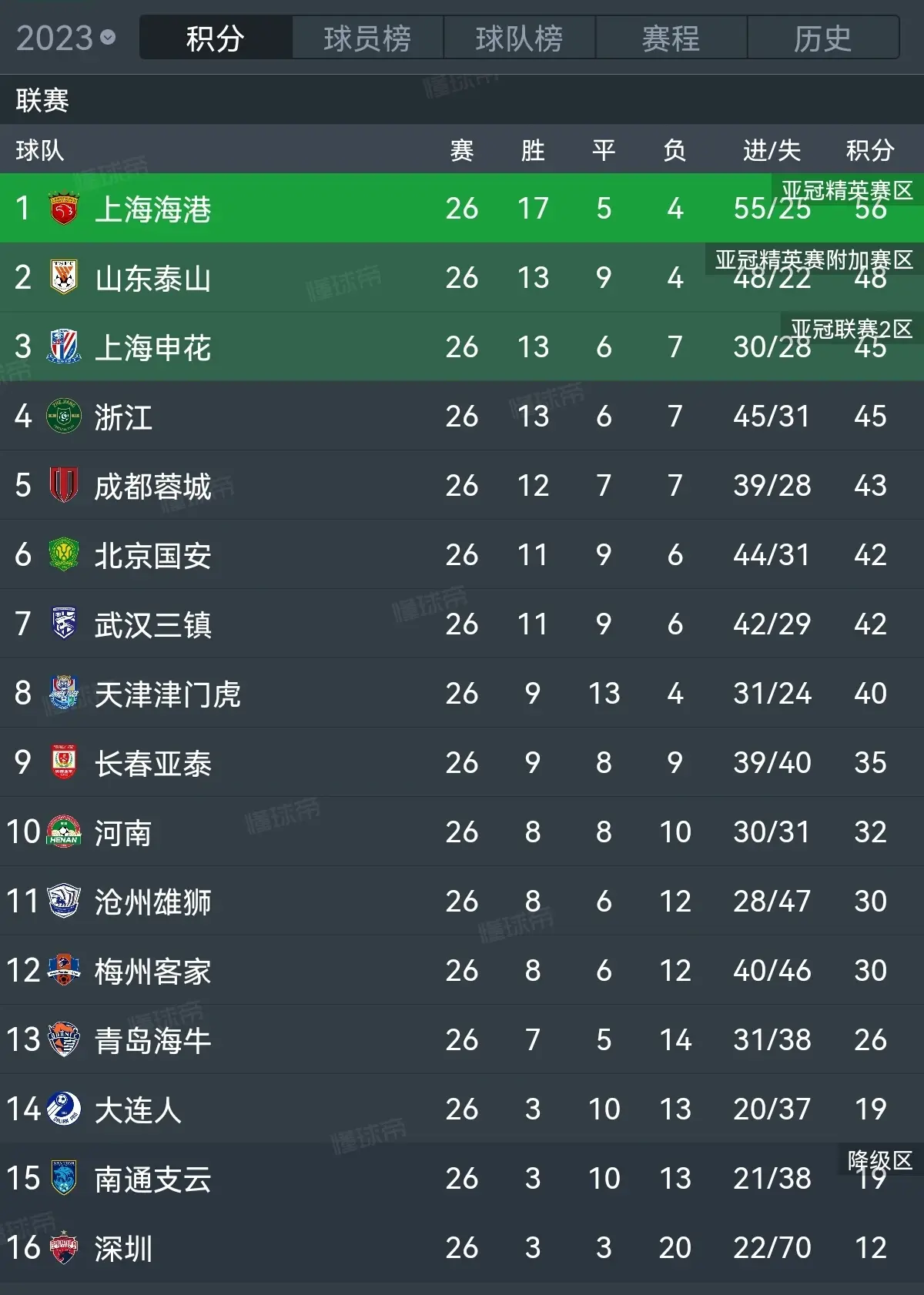924x1295 pixels.
Task: Click the 进/失 column header
Action: tap(772, 150)
